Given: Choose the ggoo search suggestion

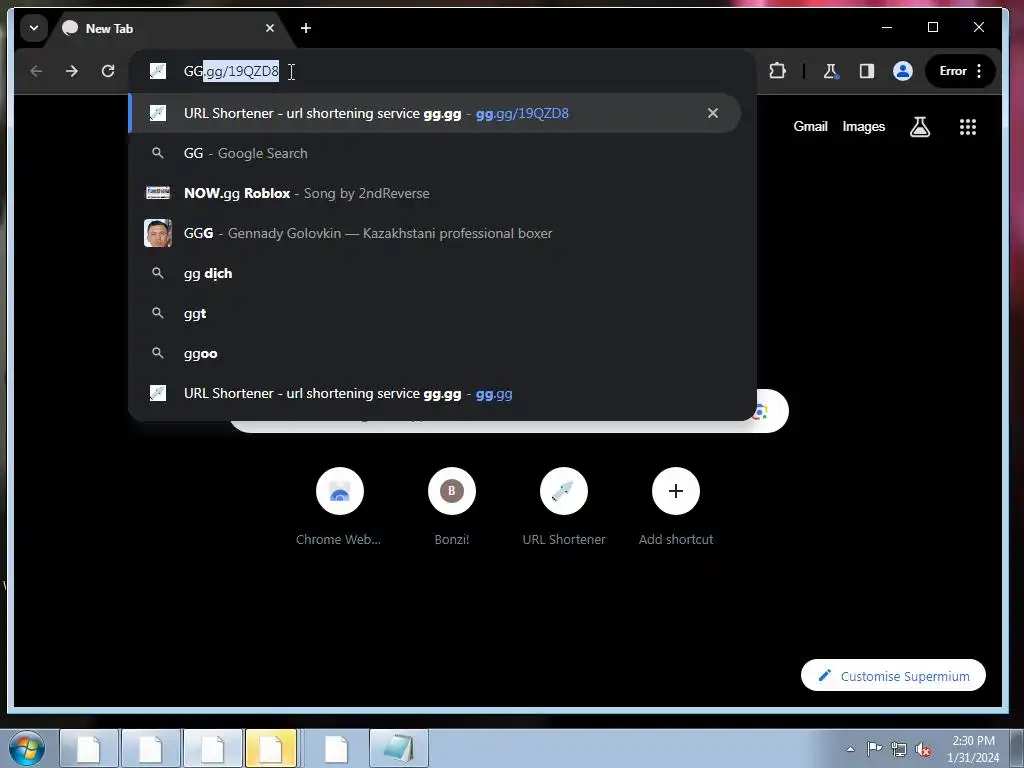Looking at the screenshot, I should (x=435, y=354).
